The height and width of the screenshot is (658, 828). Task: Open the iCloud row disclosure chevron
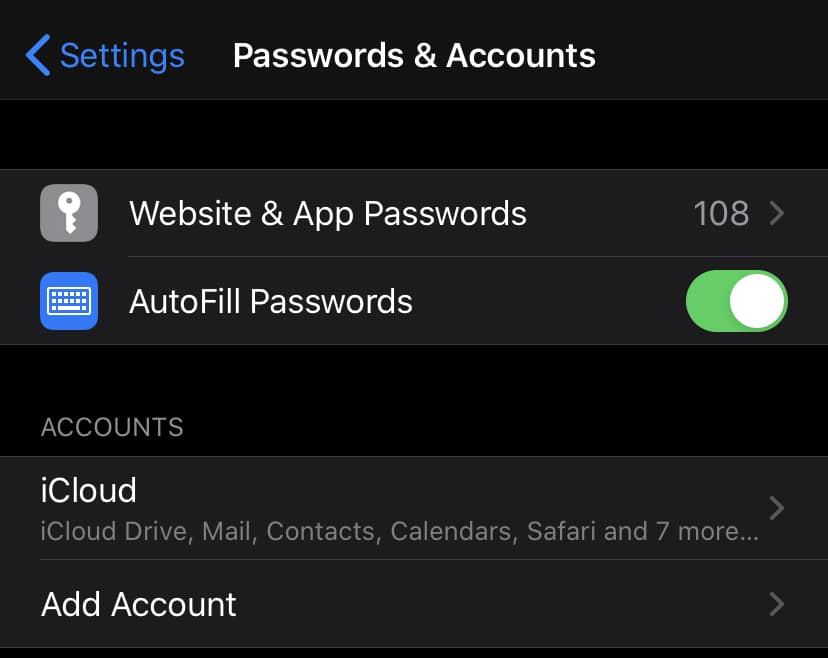[x=776, y=508]
